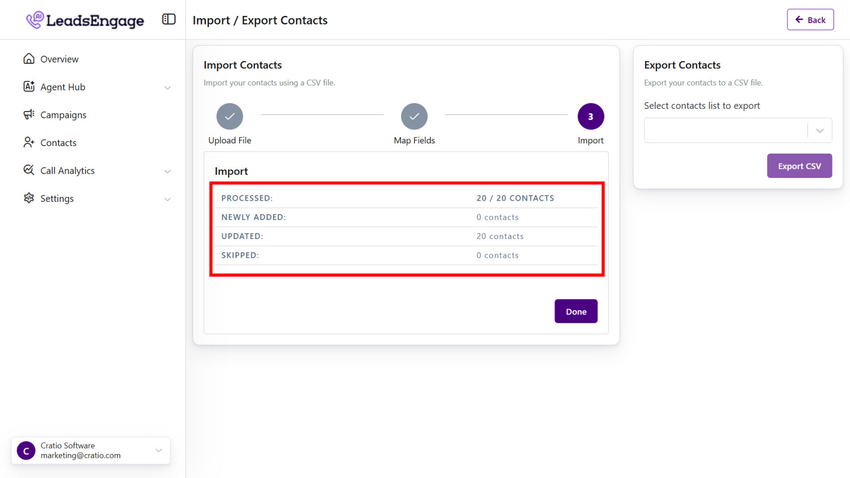Viewport: 850px width, 478px height.
Task: Open the contacts list export dropdown
Action: tap(737, 130)
